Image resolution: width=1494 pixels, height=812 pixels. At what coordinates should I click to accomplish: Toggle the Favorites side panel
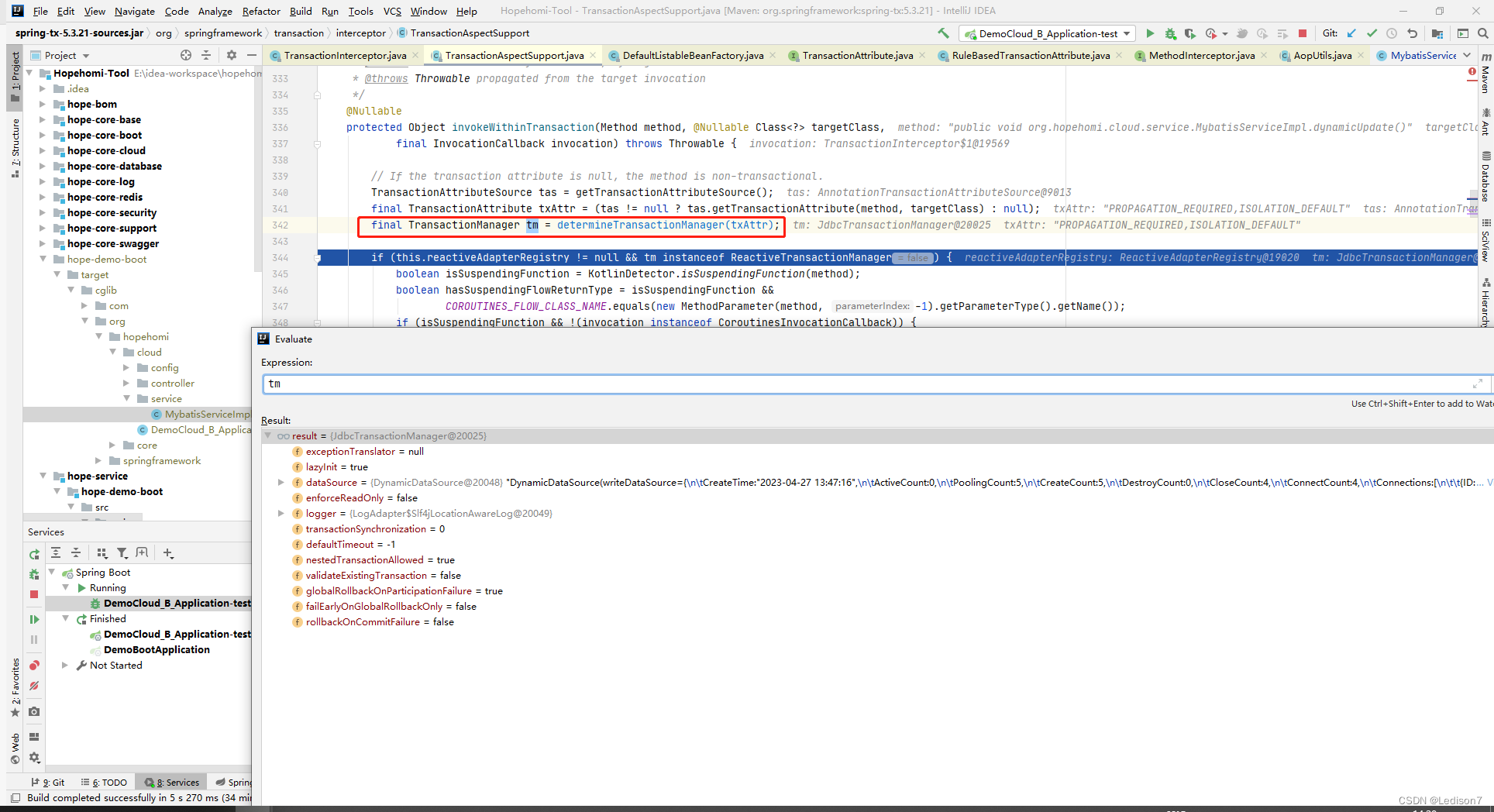coord(15,686)
